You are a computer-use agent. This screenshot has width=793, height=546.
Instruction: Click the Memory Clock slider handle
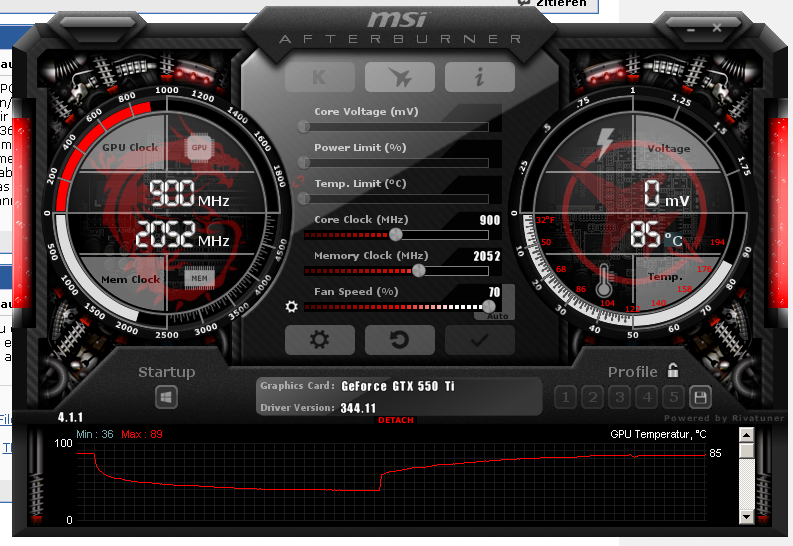coord(419,270)
